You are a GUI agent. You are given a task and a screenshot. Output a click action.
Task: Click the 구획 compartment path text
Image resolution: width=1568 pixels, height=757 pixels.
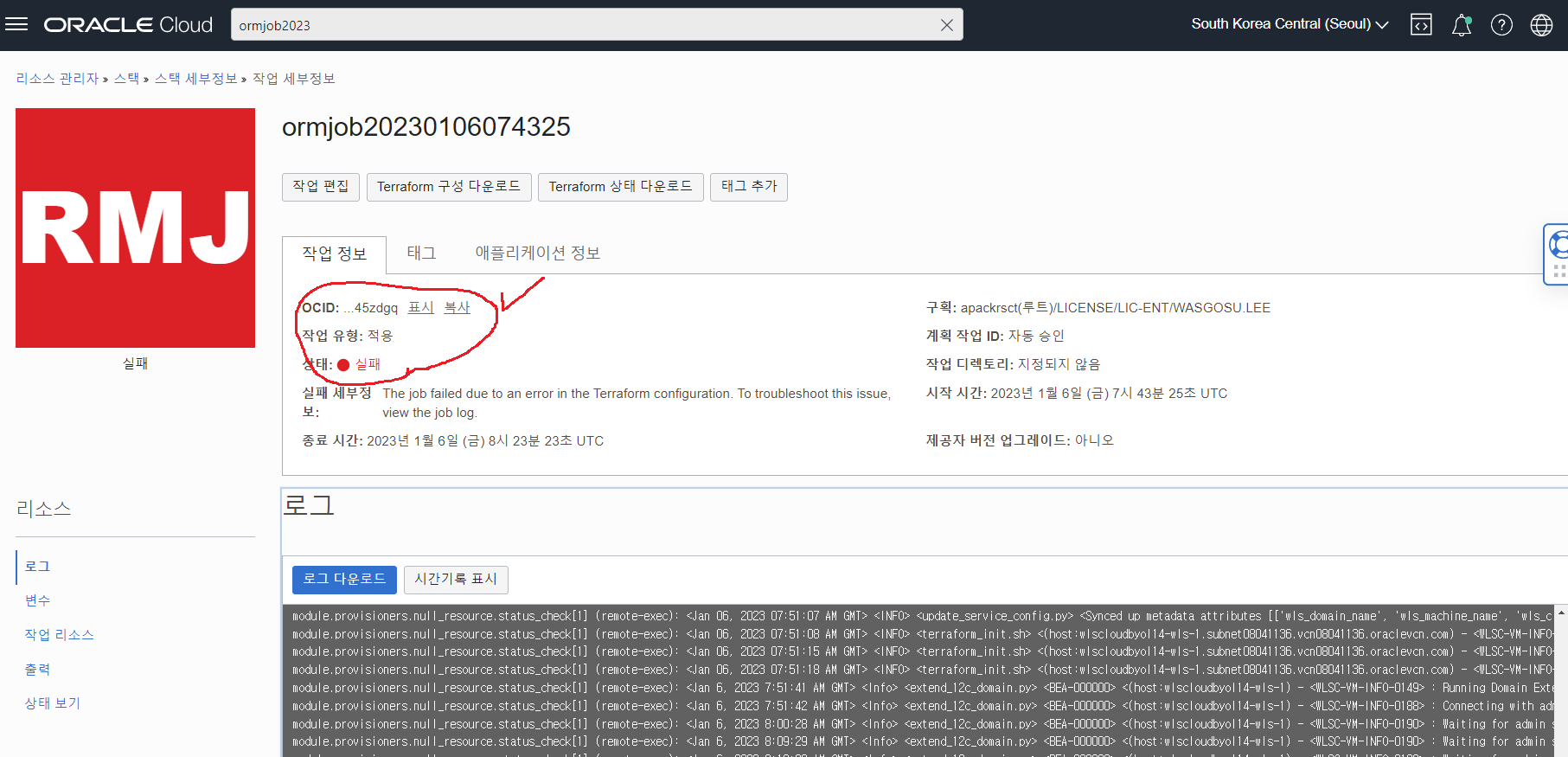point(1116,308)
